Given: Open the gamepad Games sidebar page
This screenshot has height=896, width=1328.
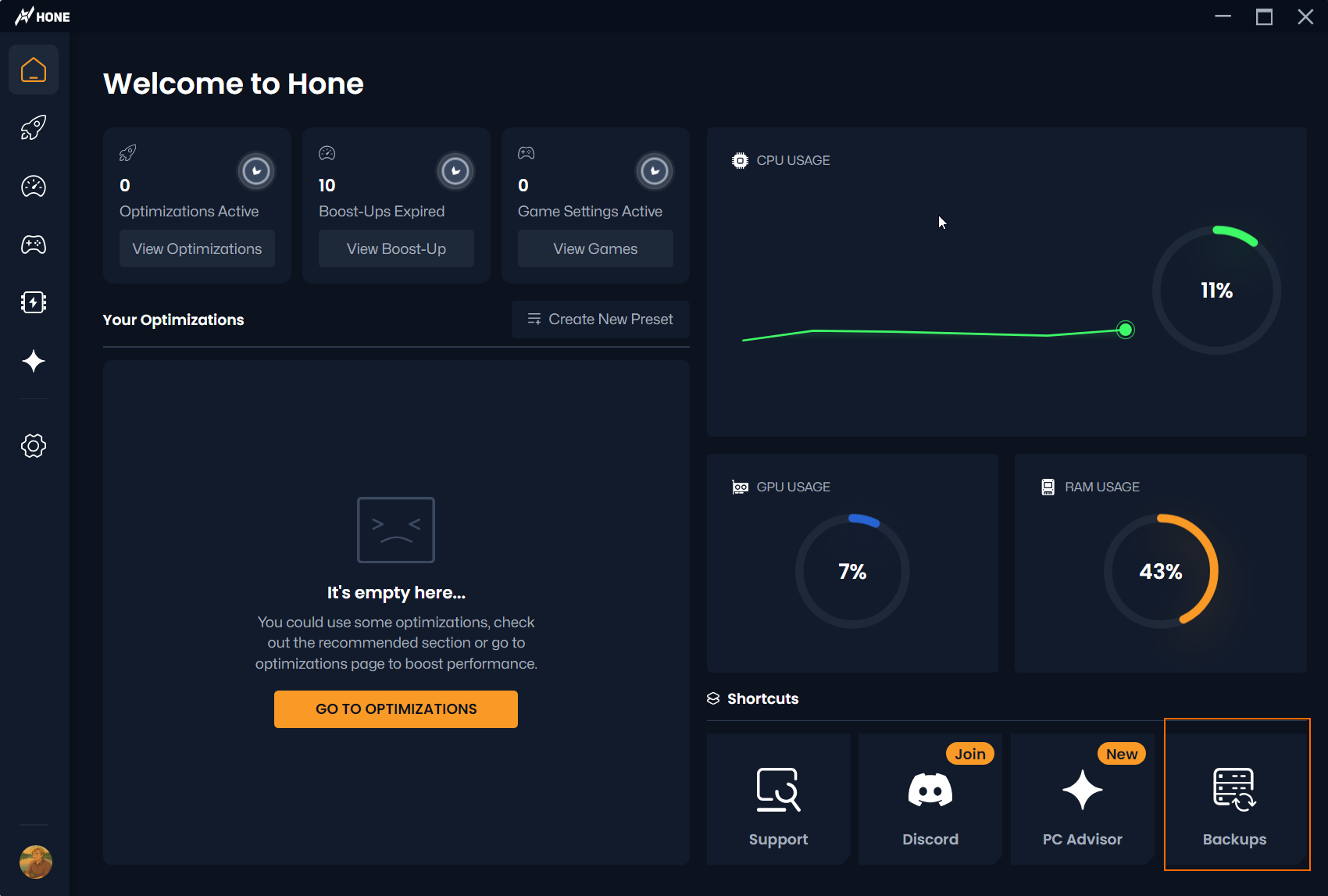Looking at the screenshot, I should point(34,245).
